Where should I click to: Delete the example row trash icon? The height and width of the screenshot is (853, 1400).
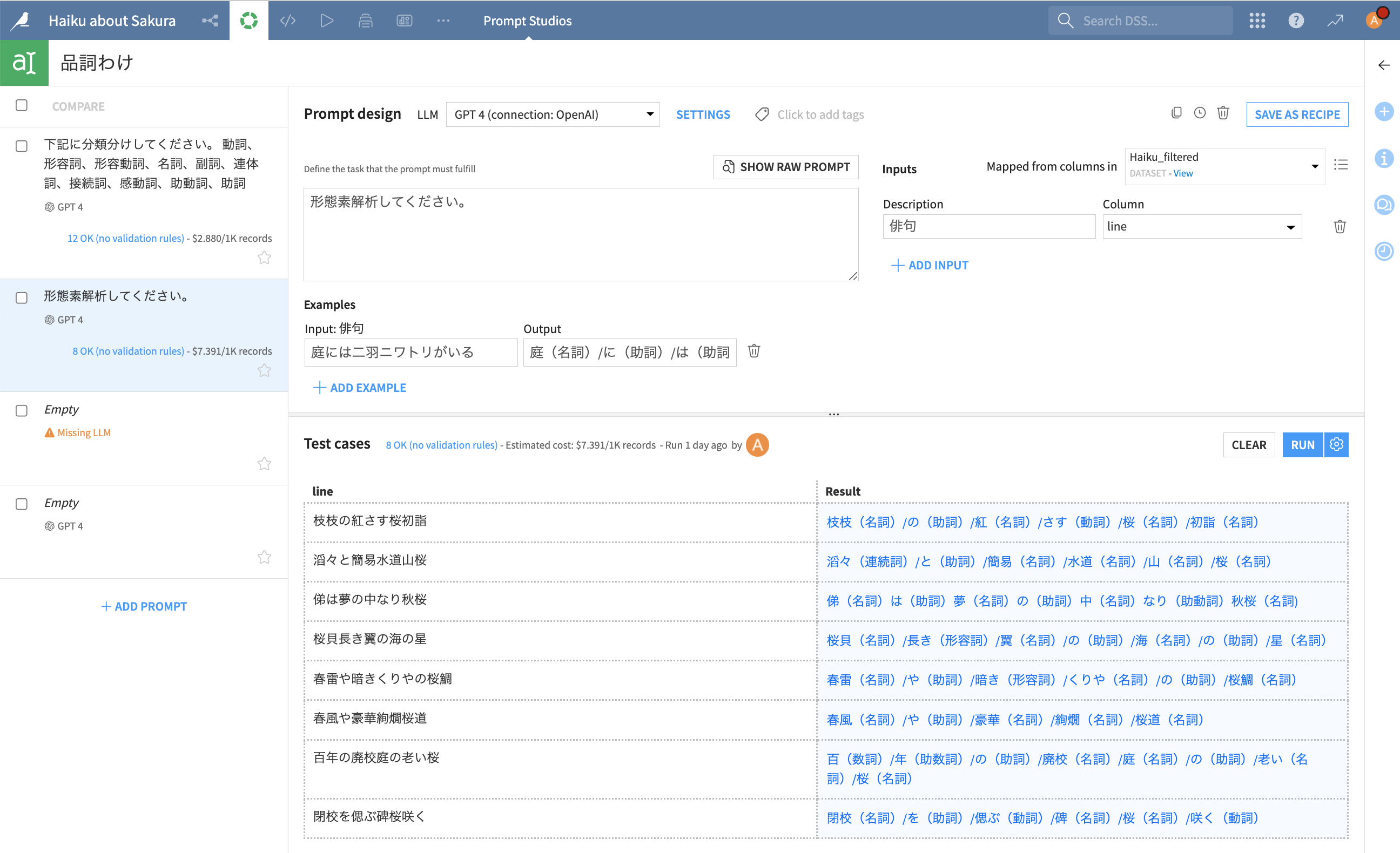tap(753, 351)
